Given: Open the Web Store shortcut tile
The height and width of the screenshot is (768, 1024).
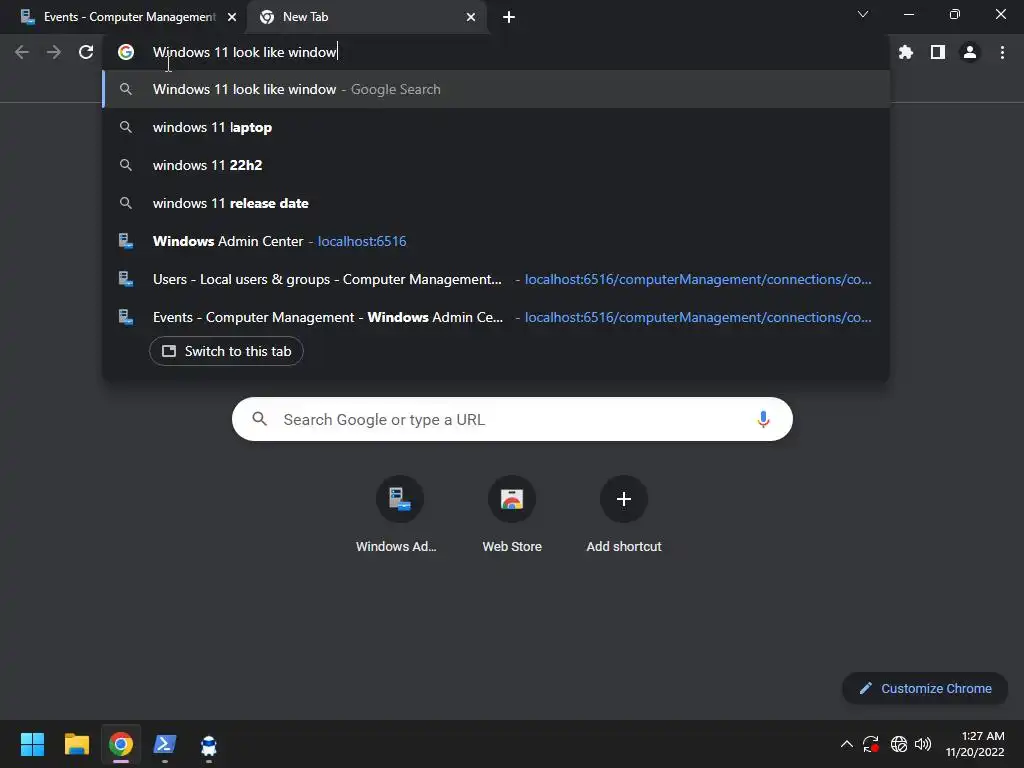Looking at the screenshot, I should point(512,515).
